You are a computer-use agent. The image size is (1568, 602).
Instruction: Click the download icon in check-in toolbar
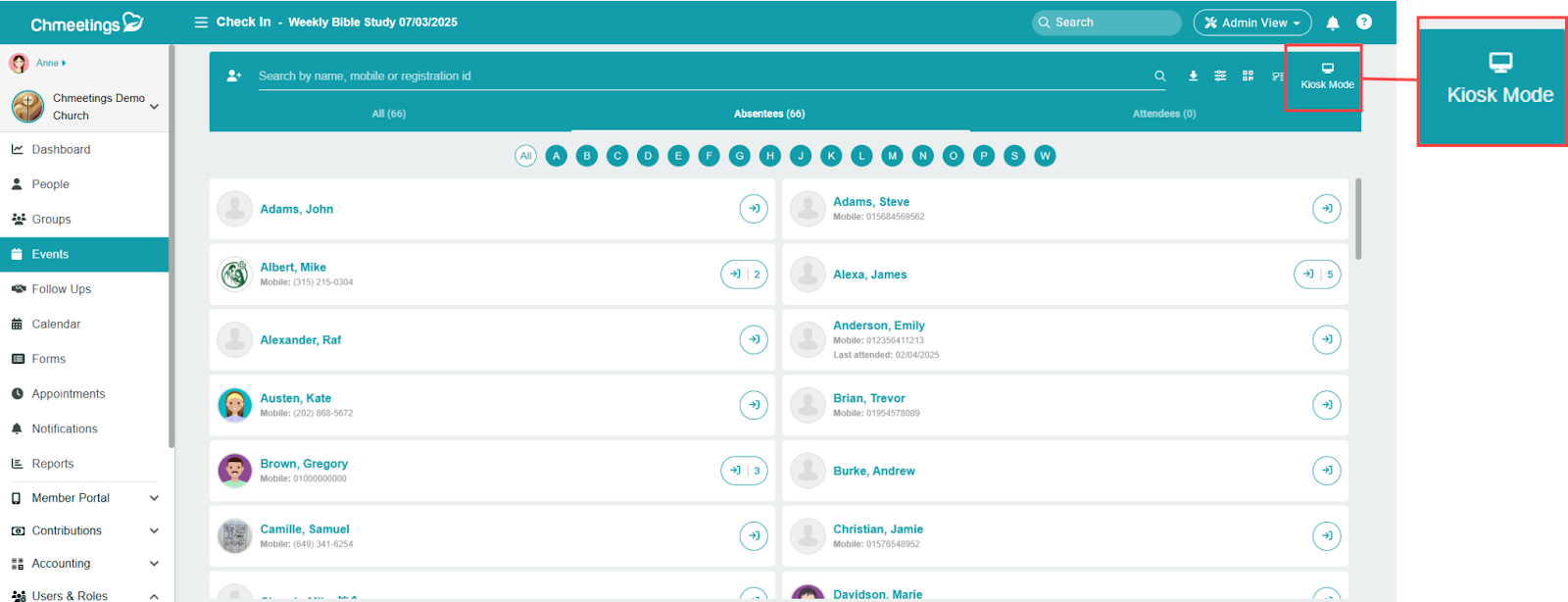pos(1193,75)
